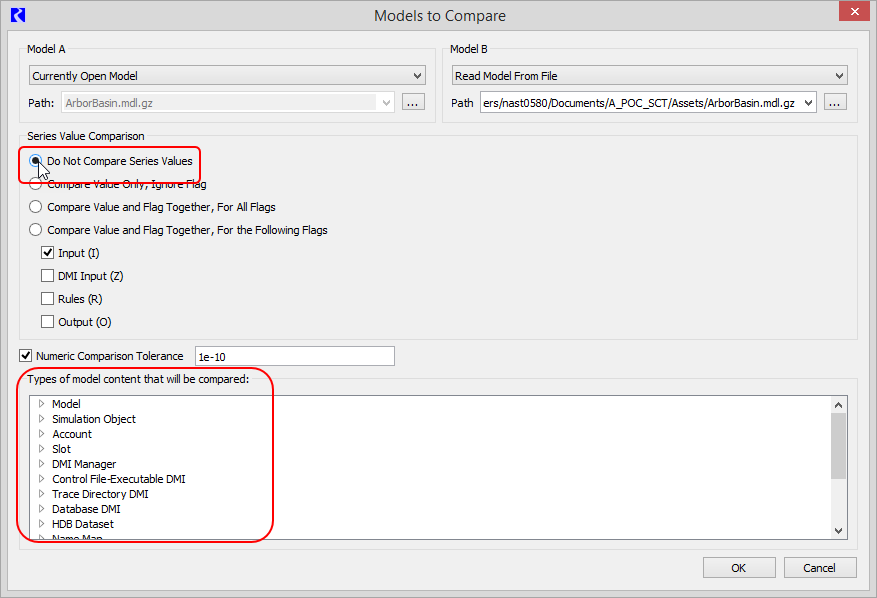Select Compare Value and Flag, For All Flags

tap(37, 207)
